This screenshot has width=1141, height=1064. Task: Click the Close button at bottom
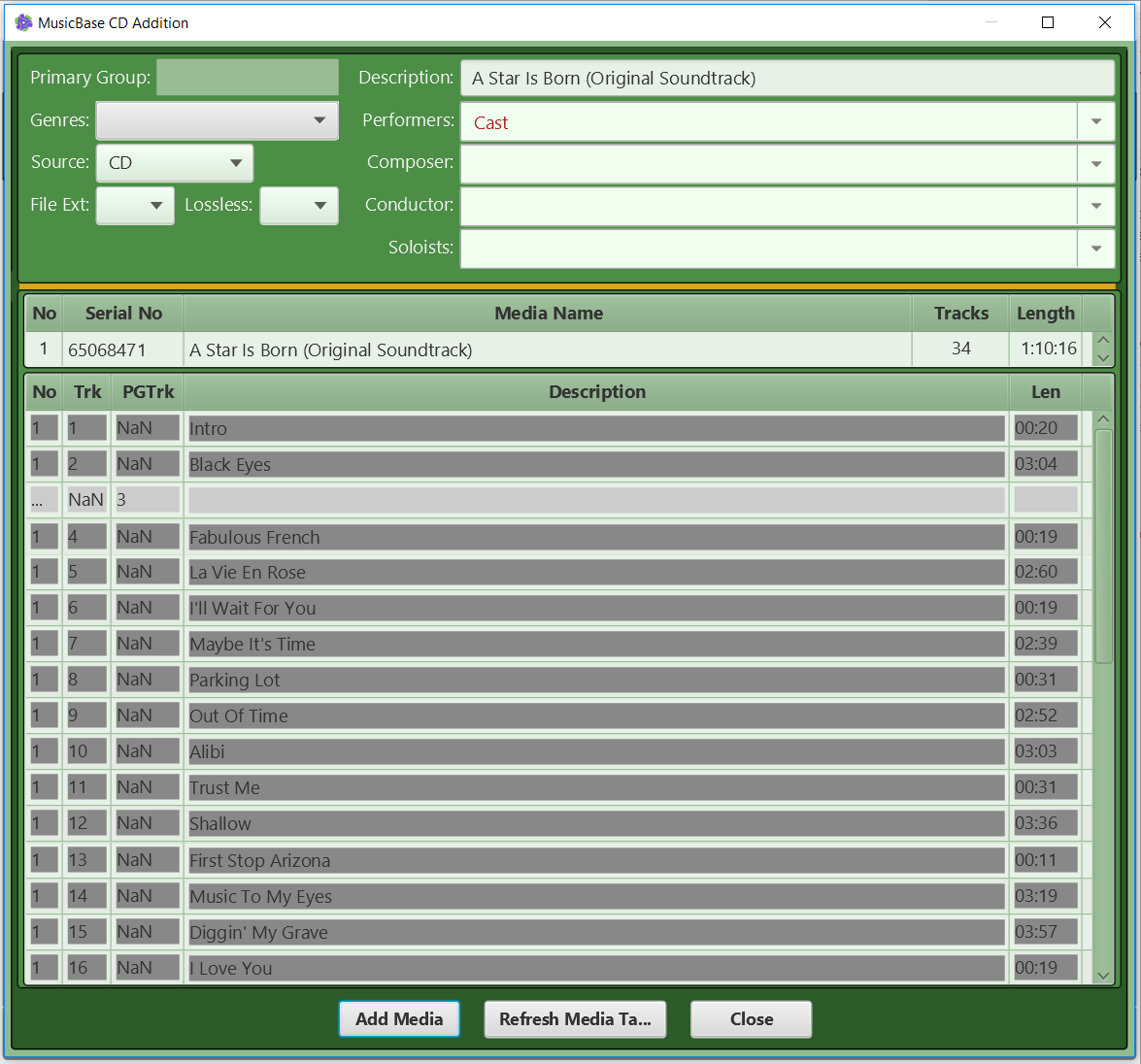coord(751,1019)
